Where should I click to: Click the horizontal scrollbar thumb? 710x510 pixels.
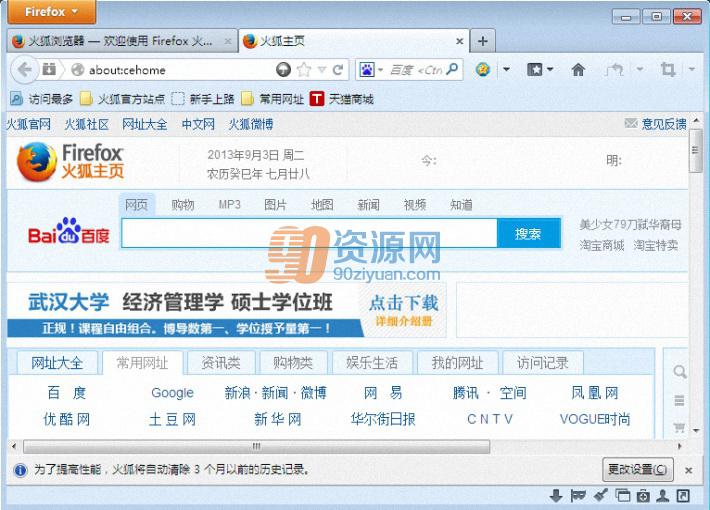[x=256, y=446]
